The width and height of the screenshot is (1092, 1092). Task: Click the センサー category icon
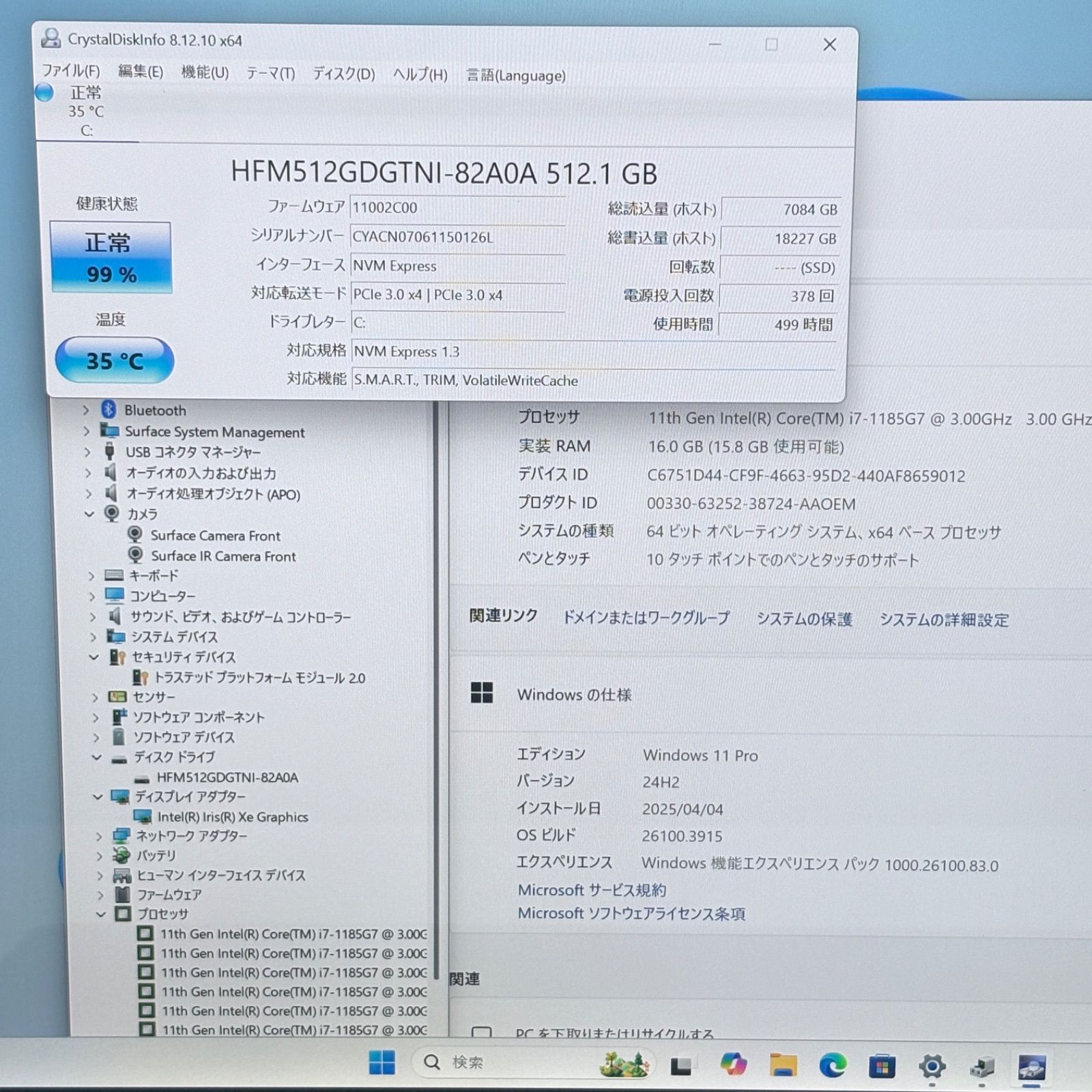(118, 697)
